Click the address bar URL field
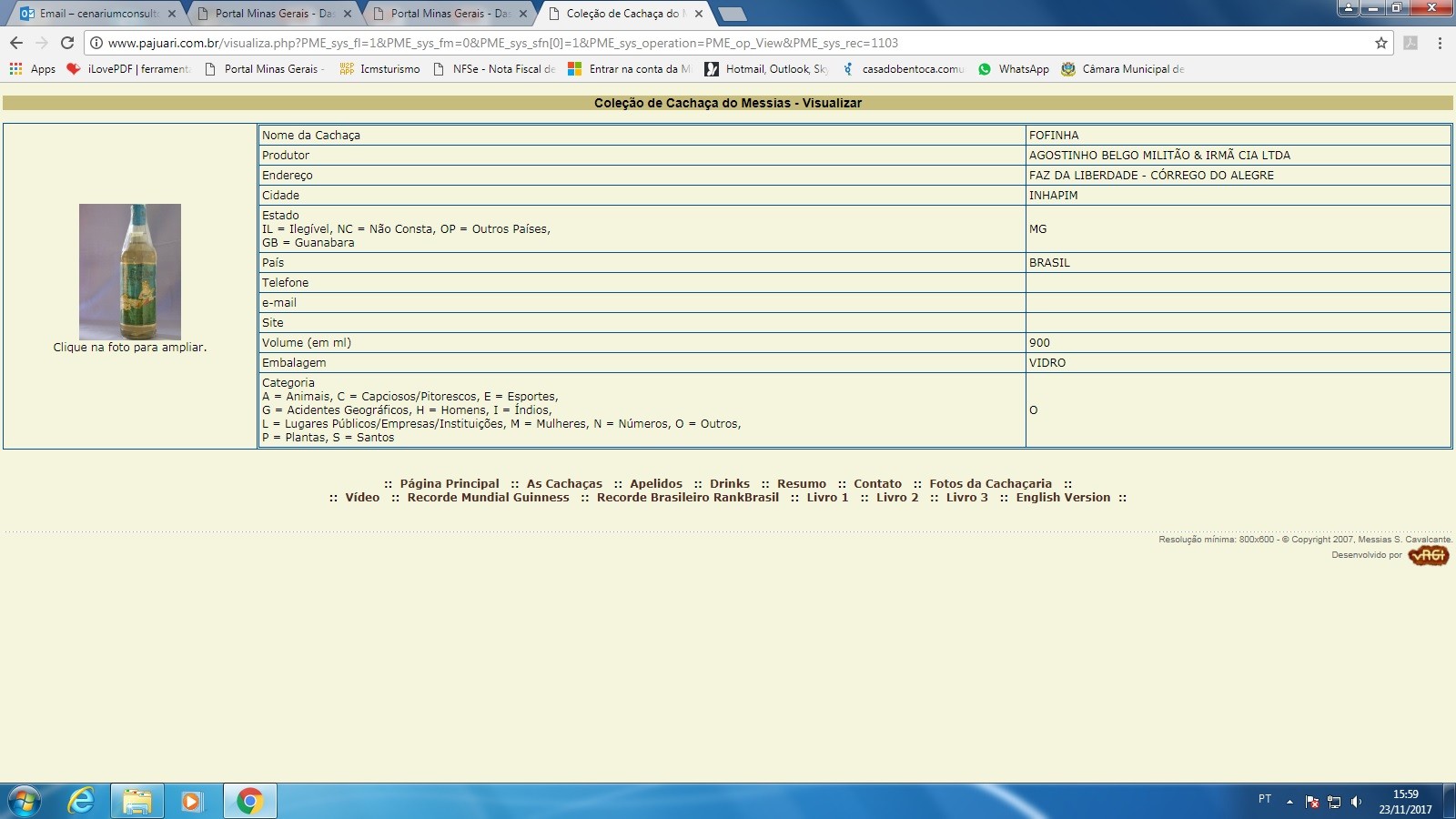This screenshot has height=819, width=1456. tap(728, 43)
